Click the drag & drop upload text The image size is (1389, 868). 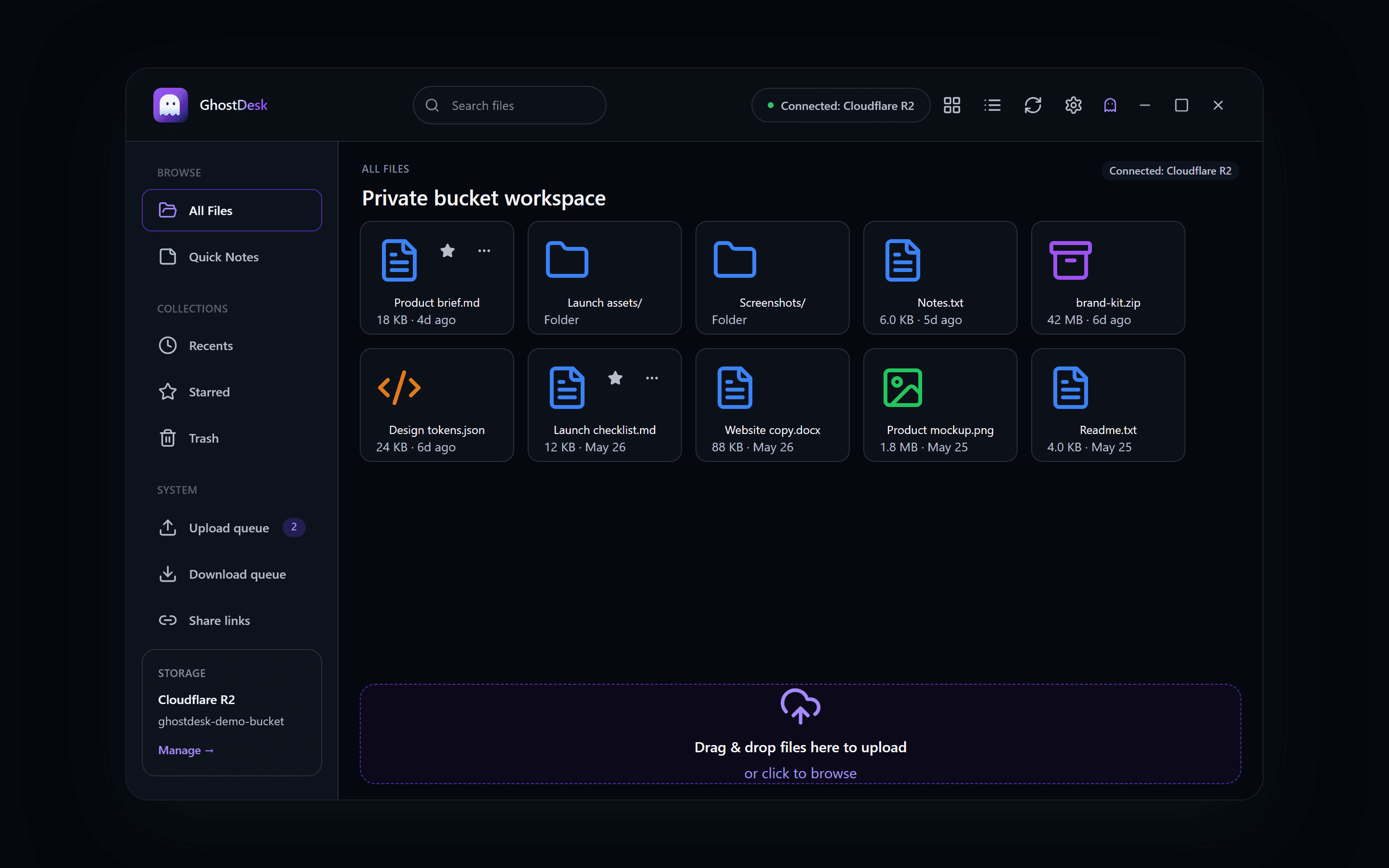[x=800, y=747]
